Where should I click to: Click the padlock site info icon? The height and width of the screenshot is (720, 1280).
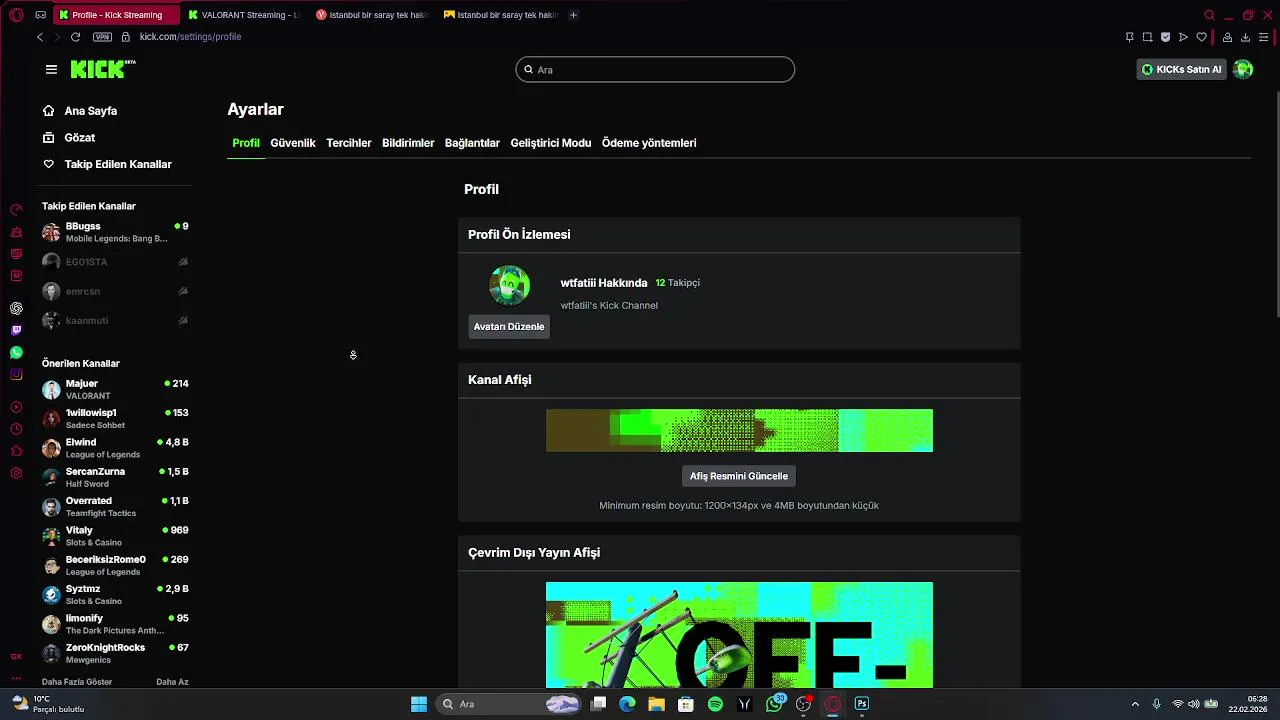click(125, 37)
